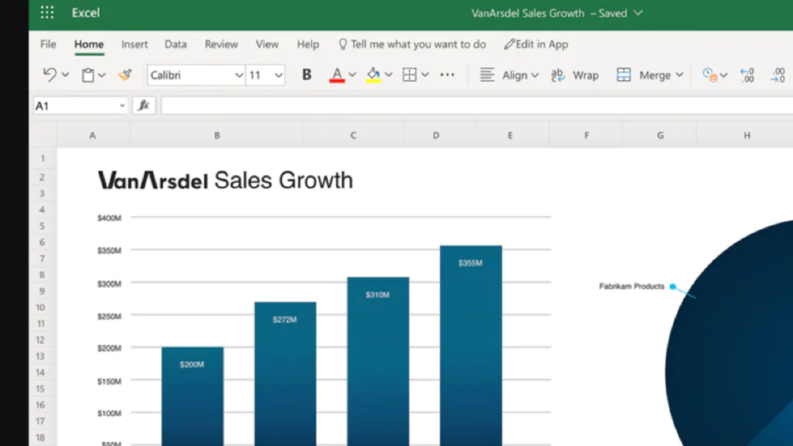Screen dimensions: 793x446
Task: Click the Excel app name in header
Action: click(x=85, y=13)
